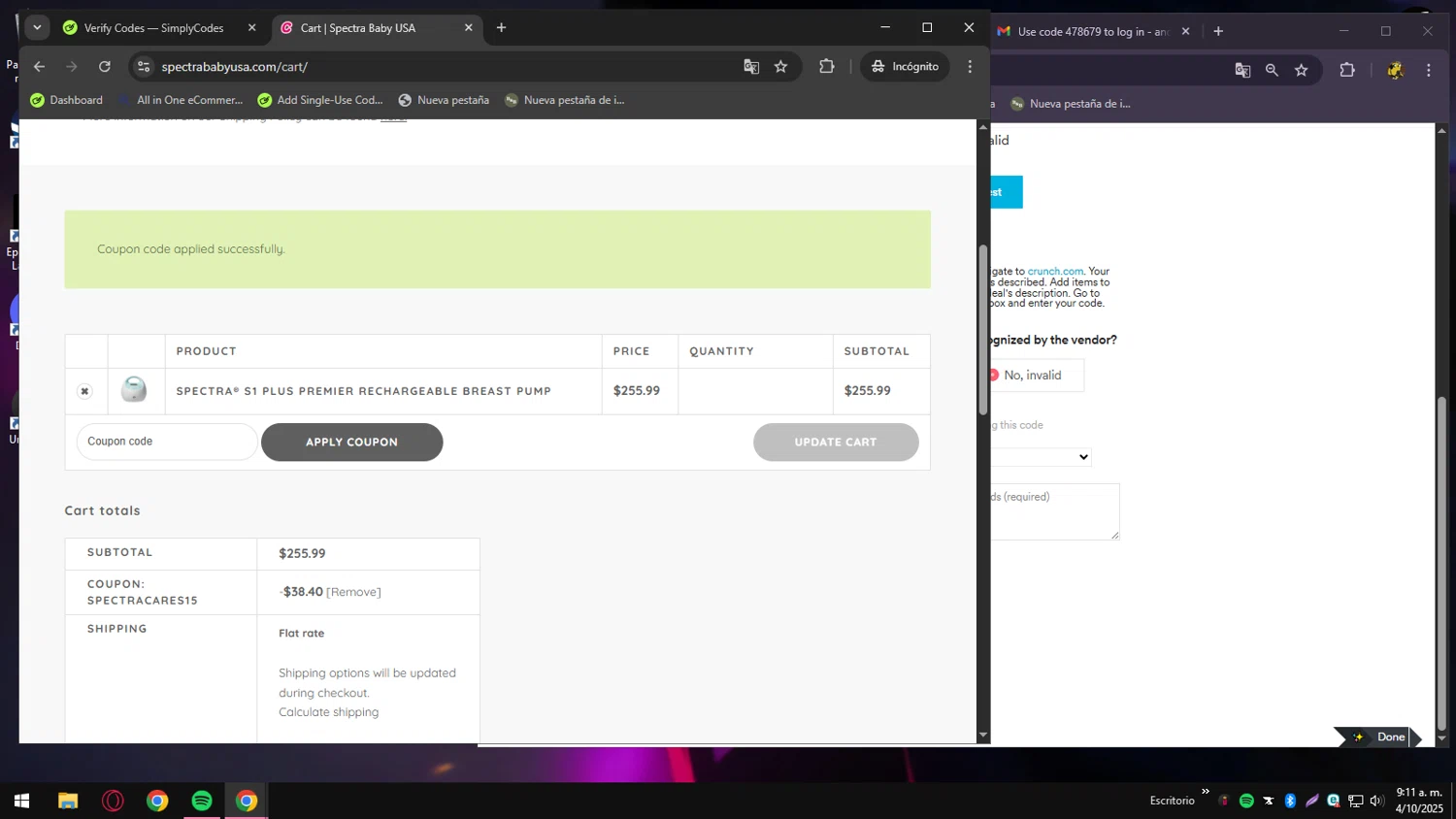This screenshot has width=1456, height=819.
Task: Open the Spectra S1 Plus product link
Action: [363, 391]
